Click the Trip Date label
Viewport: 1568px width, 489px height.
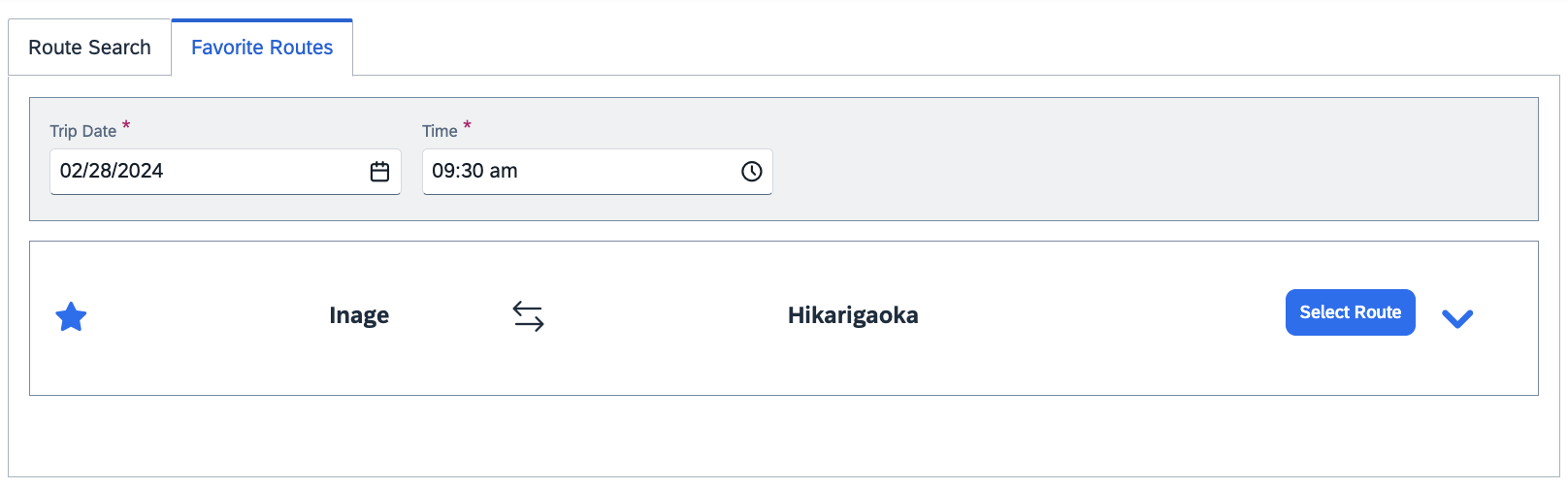[82, 131]
